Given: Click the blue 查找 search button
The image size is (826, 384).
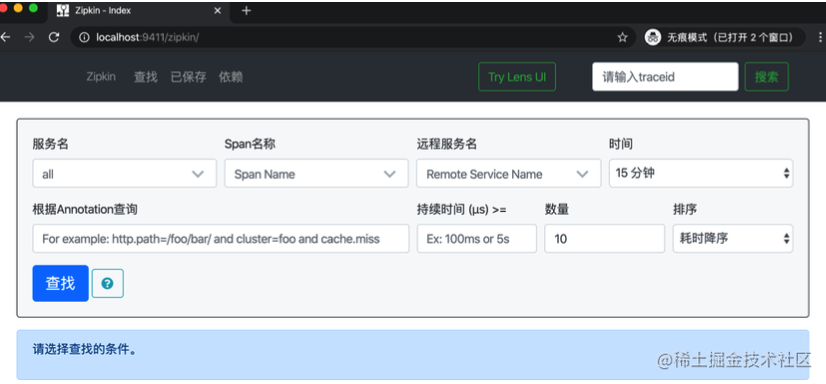Looking at the screenshot, I should click(x=61, y=283).
